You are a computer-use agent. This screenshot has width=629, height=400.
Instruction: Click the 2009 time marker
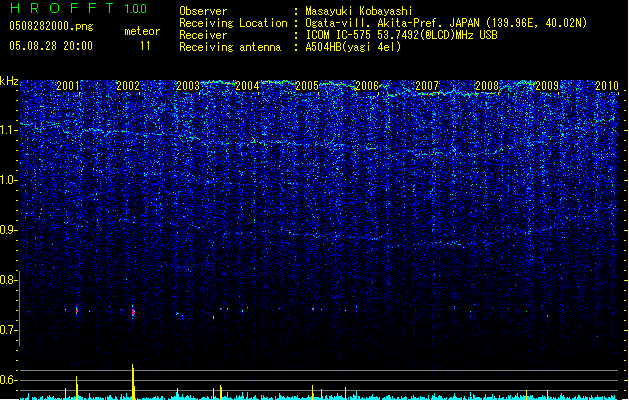coord(547,86)
